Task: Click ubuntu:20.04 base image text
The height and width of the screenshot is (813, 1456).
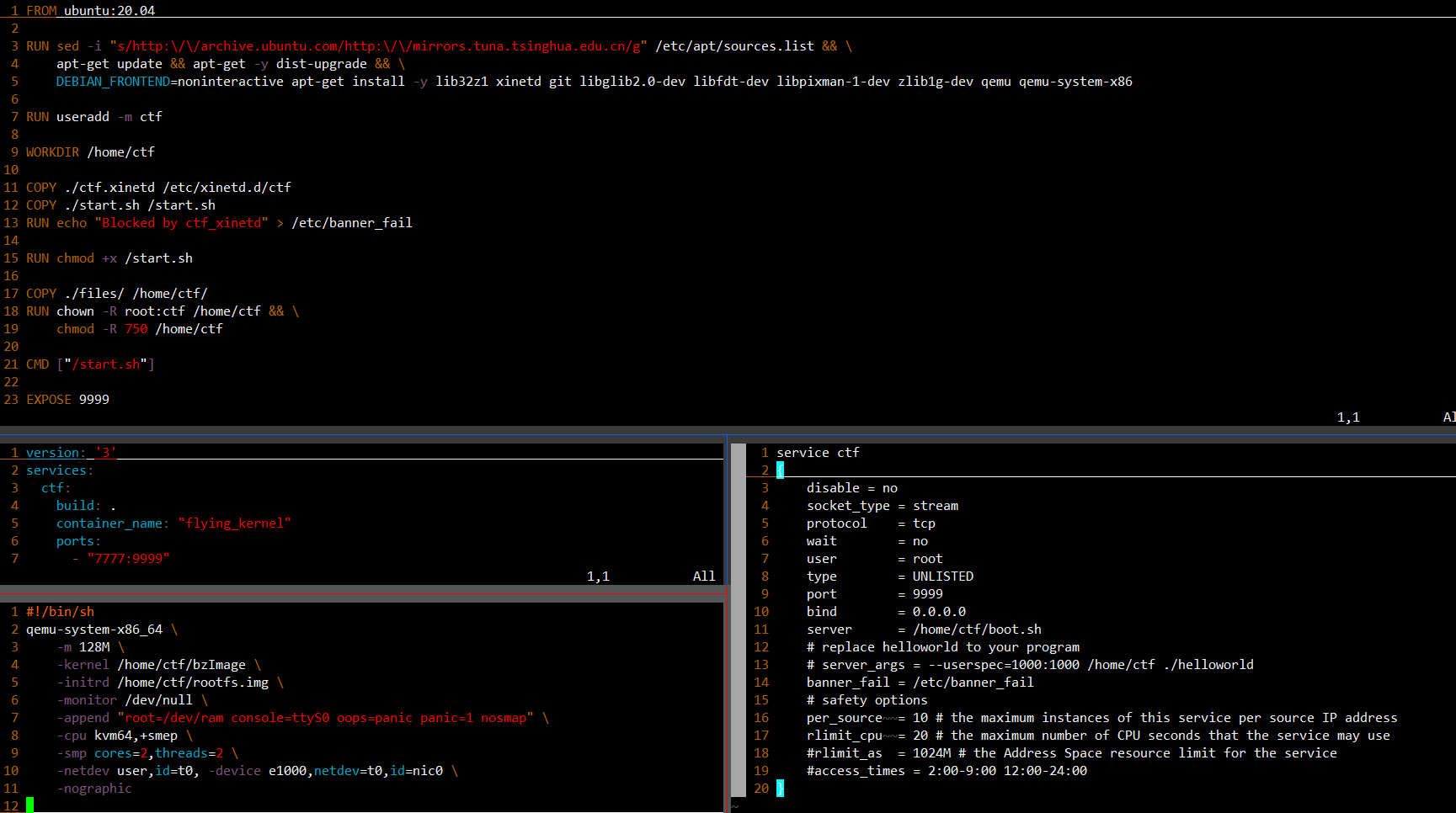Action: point(109,11)
